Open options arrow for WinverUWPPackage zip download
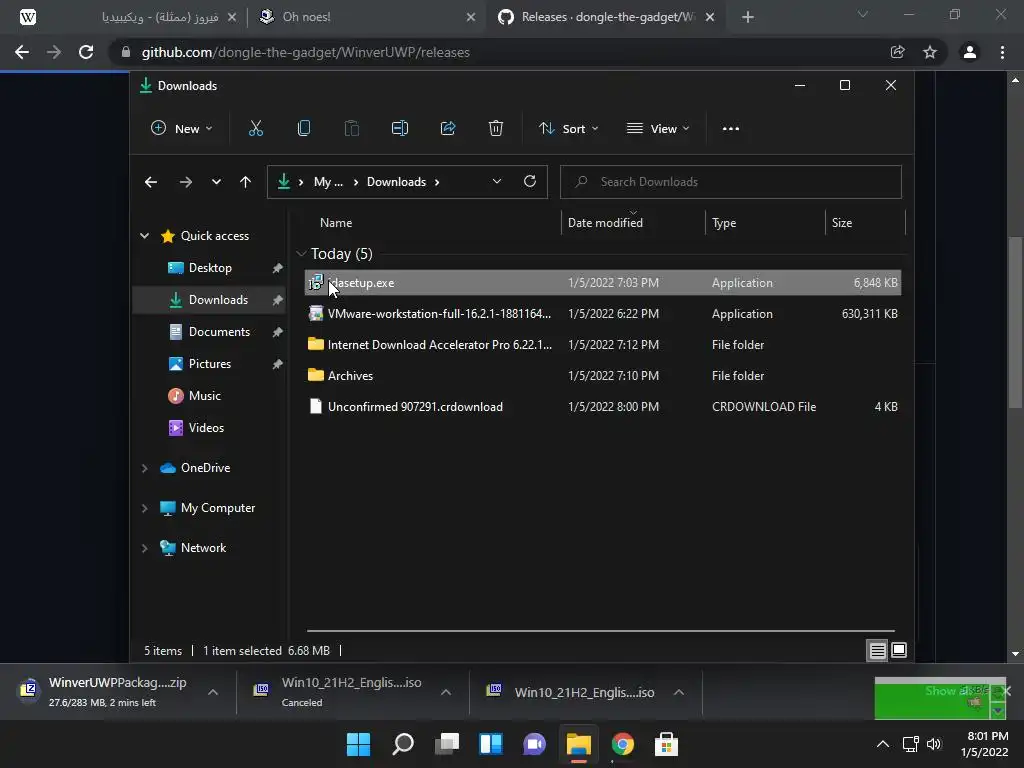 coord(213,692)
